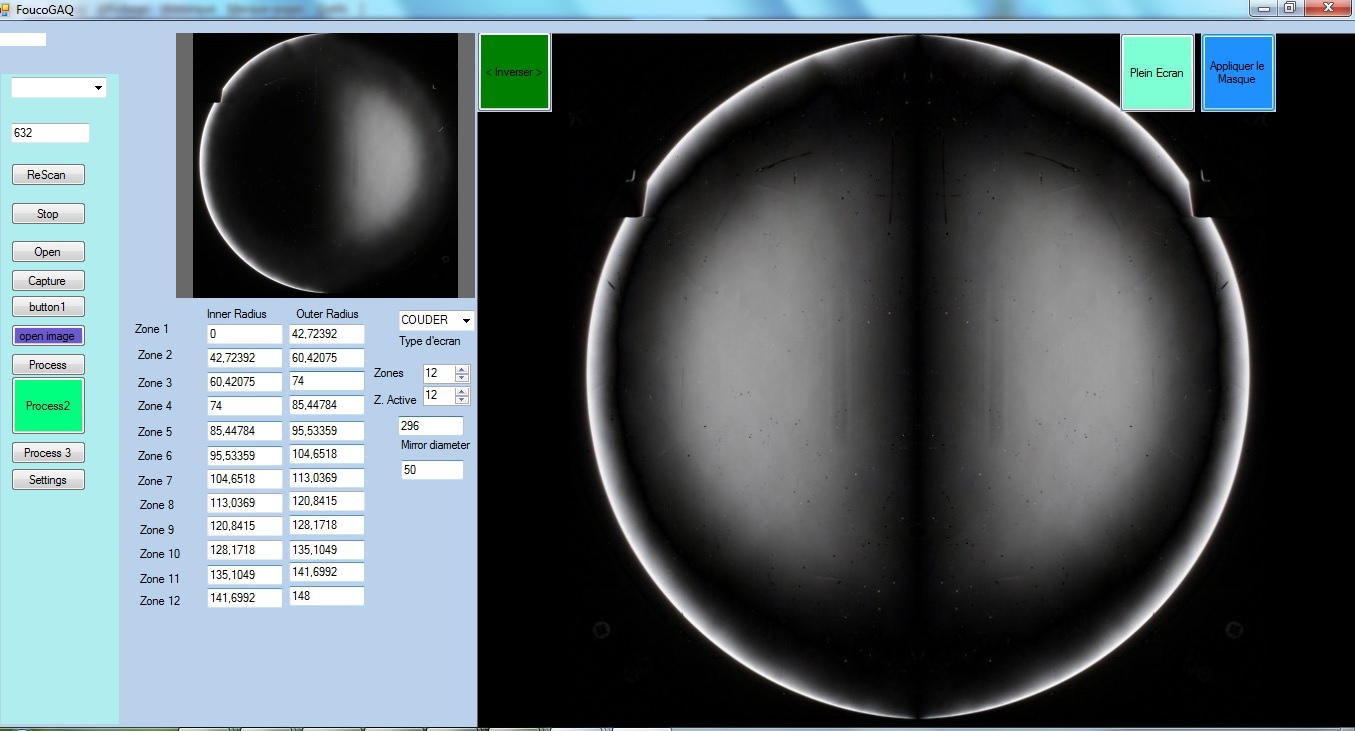Focus Zone 3 Inner Radius field
Image resolution: width=1355 pixels, height=731 pixels.
[245, 382]
